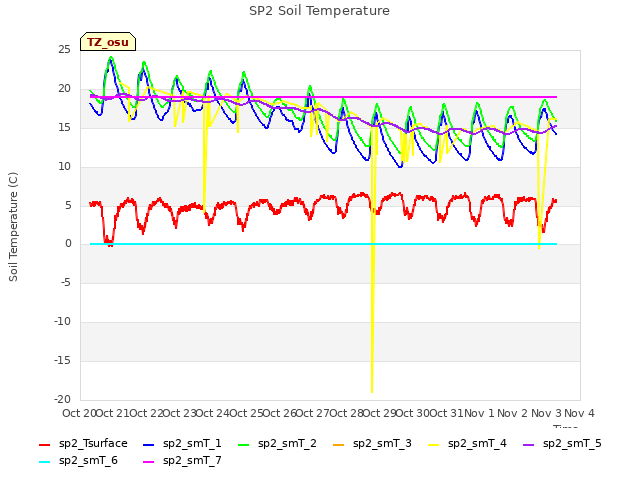Image resolution: width=640 pixels, height=480 pixels.
Task: Toggle sp2_smT_2 legend entry
Action: [x=277, y=443]
